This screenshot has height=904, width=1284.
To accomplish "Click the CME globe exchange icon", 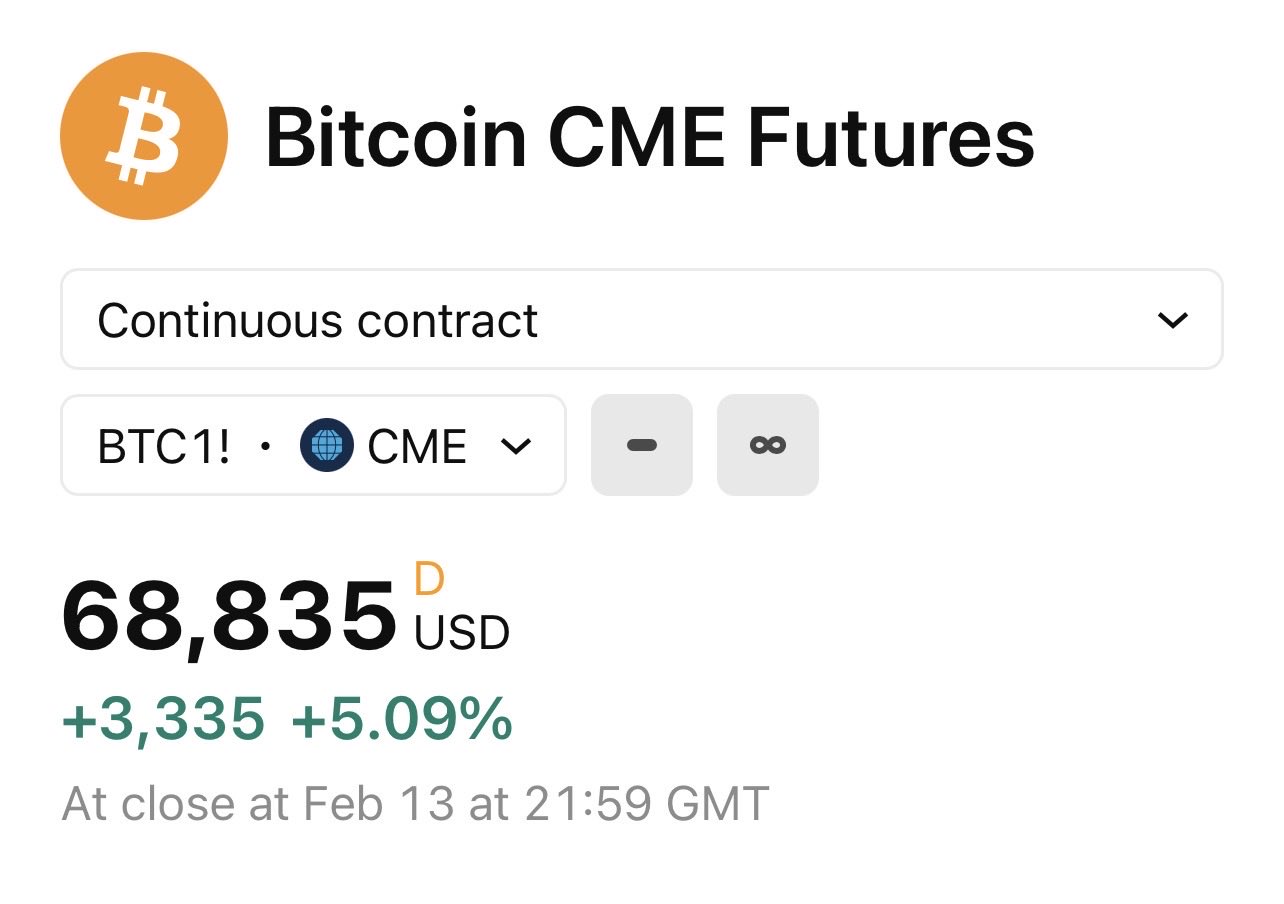I will tap(326, 446).
